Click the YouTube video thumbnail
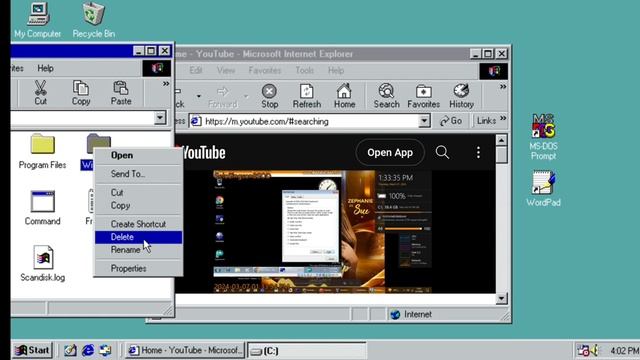The height and width of the screenshot is (360, 640). coord(322,231)
